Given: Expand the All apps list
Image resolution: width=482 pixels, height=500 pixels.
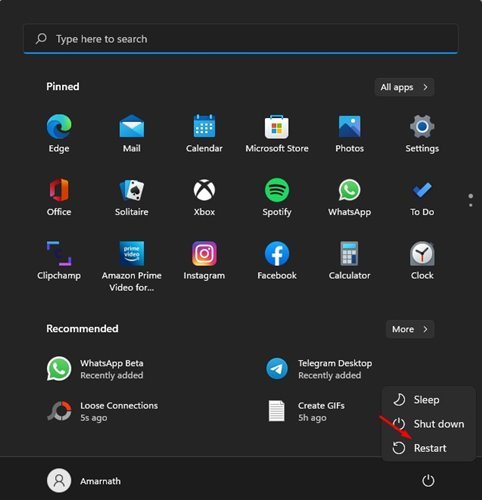Looking at the screenshot, I should (404, 87).
